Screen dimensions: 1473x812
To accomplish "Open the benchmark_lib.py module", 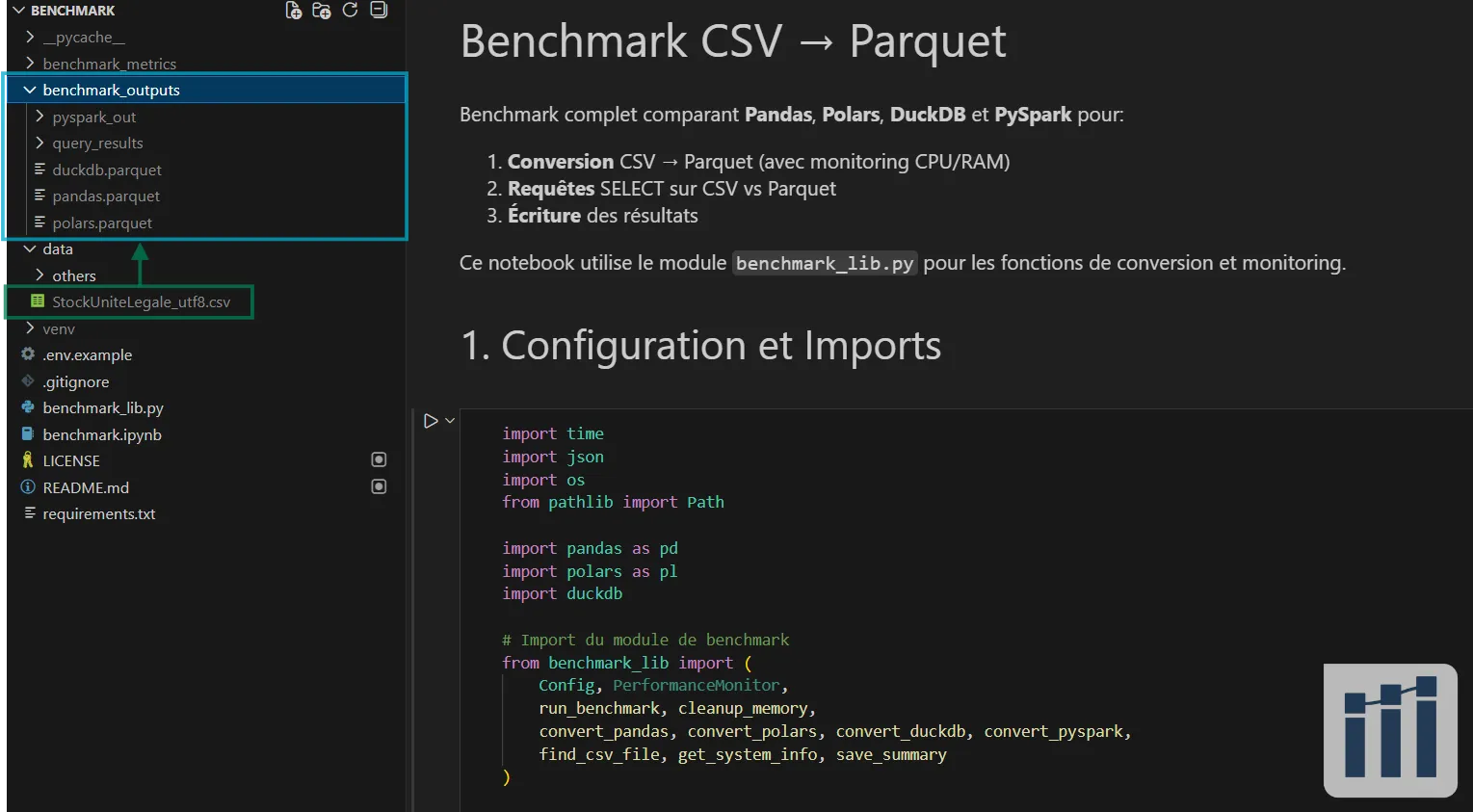I will [103, 407].
